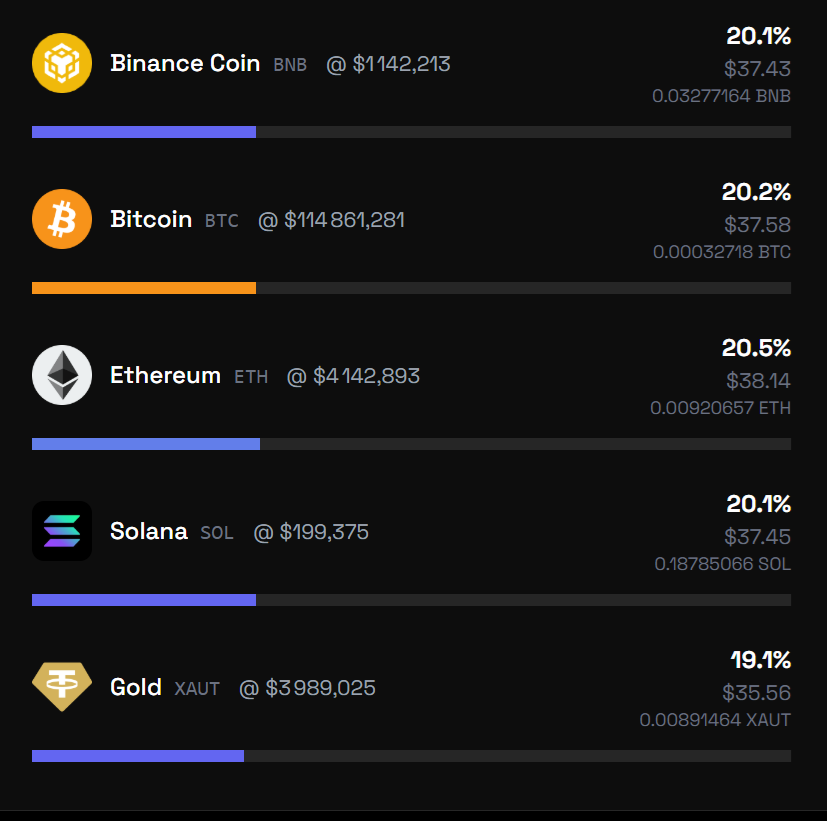
Task: Click the 20.5% Ethereum percentage
Action: [x=756, y=348]
